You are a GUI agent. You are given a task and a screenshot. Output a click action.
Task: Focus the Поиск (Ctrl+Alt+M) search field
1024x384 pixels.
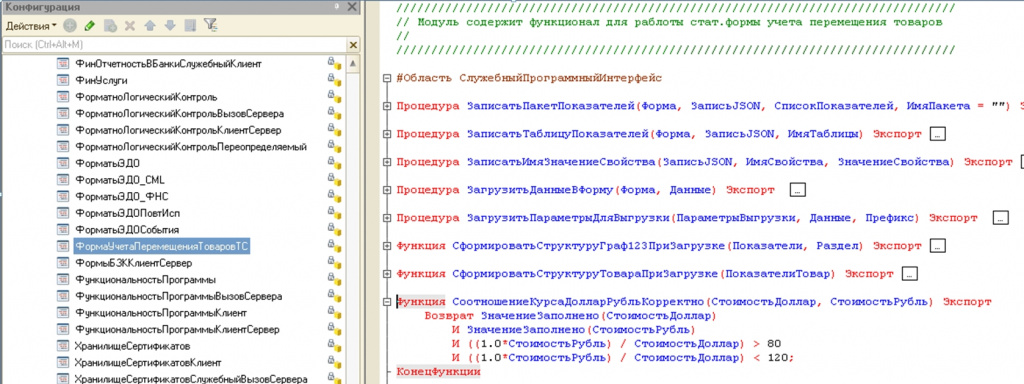tap(175, 45)
